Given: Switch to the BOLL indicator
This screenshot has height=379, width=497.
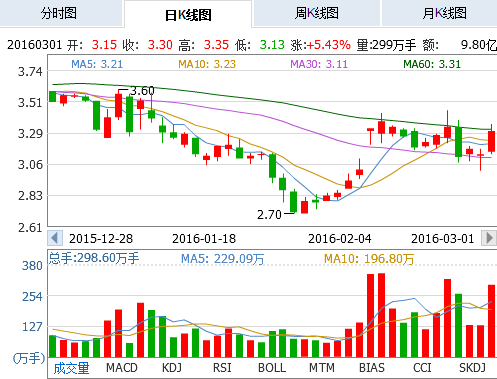Looking at the screenshot, I should 272,368.
